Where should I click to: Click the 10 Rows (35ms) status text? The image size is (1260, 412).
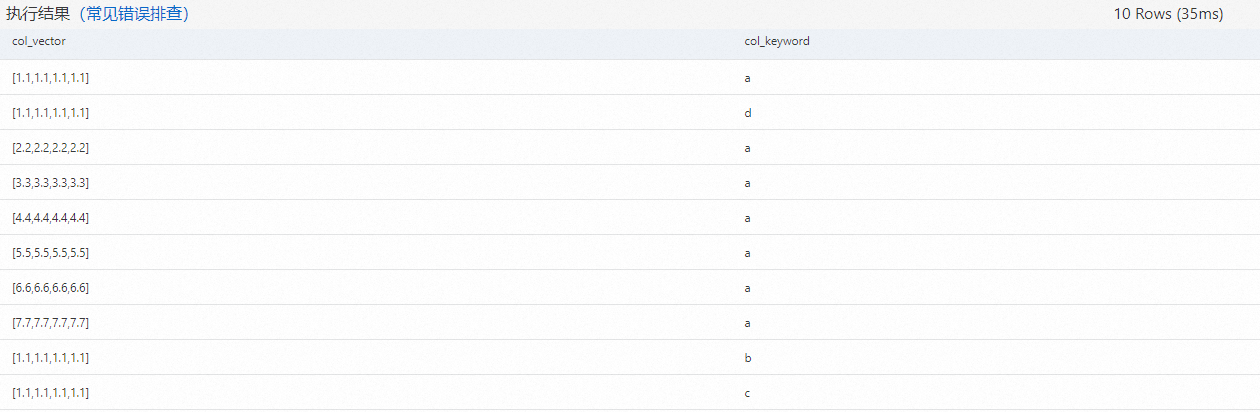1168,15
